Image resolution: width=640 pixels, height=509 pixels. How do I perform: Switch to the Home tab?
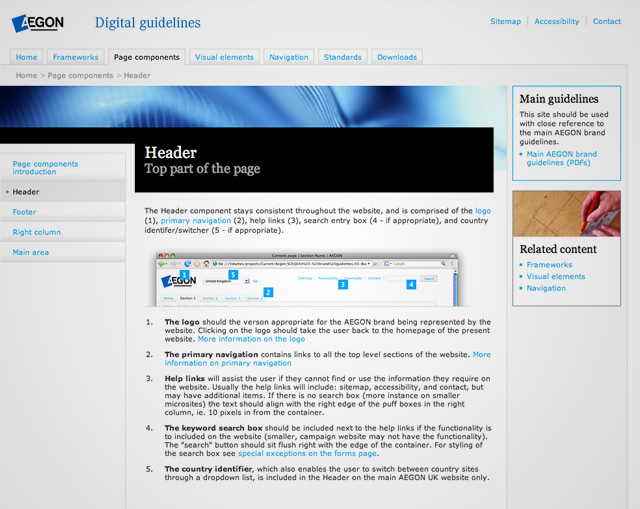(x=27, y=57)
